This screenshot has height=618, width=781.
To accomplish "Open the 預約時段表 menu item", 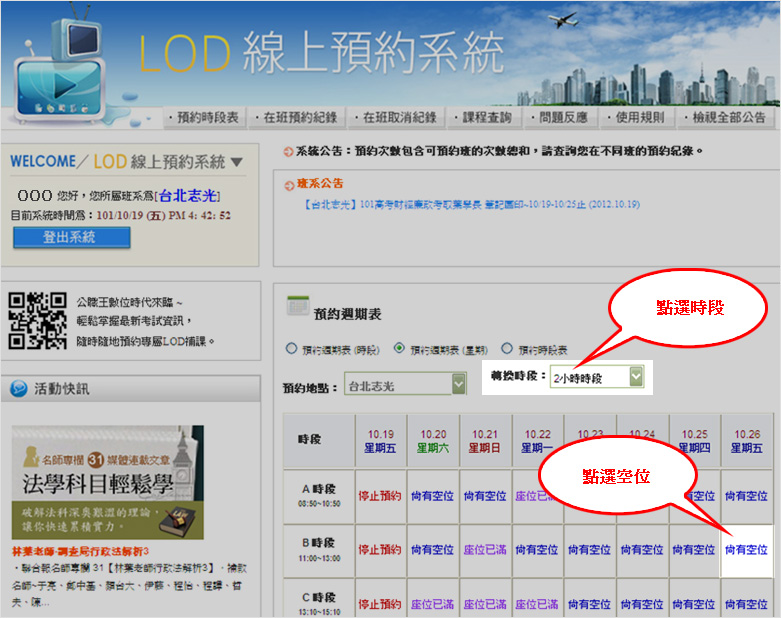I will point(204,118).
